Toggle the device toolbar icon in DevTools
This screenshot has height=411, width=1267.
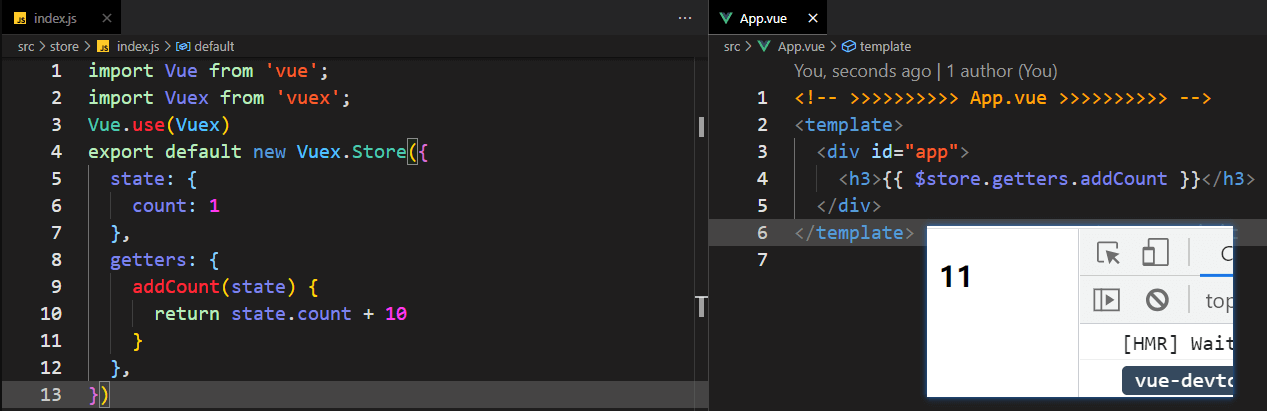[x=1156, y=253]
